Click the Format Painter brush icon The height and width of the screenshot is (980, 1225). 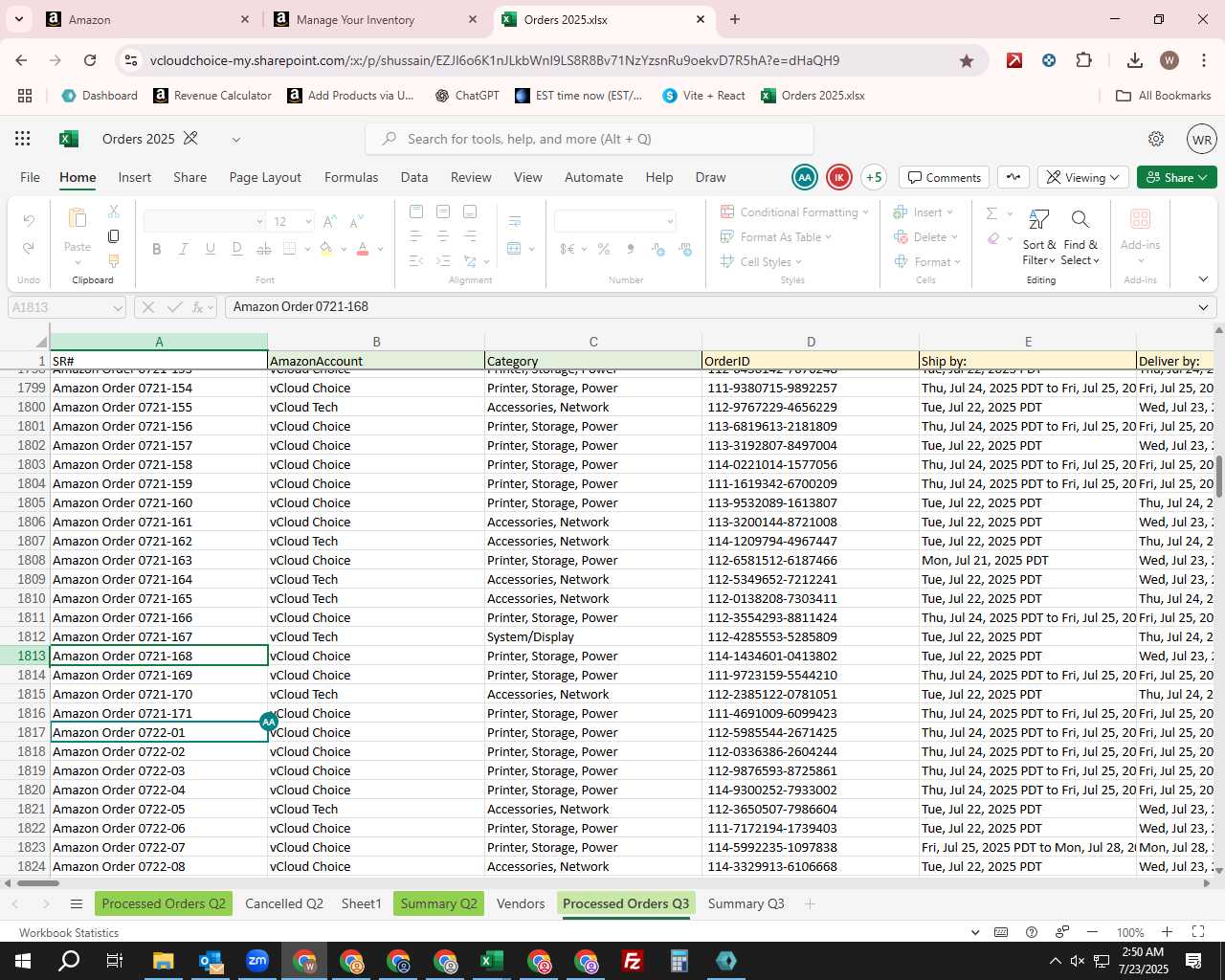[x=114, y=261]
